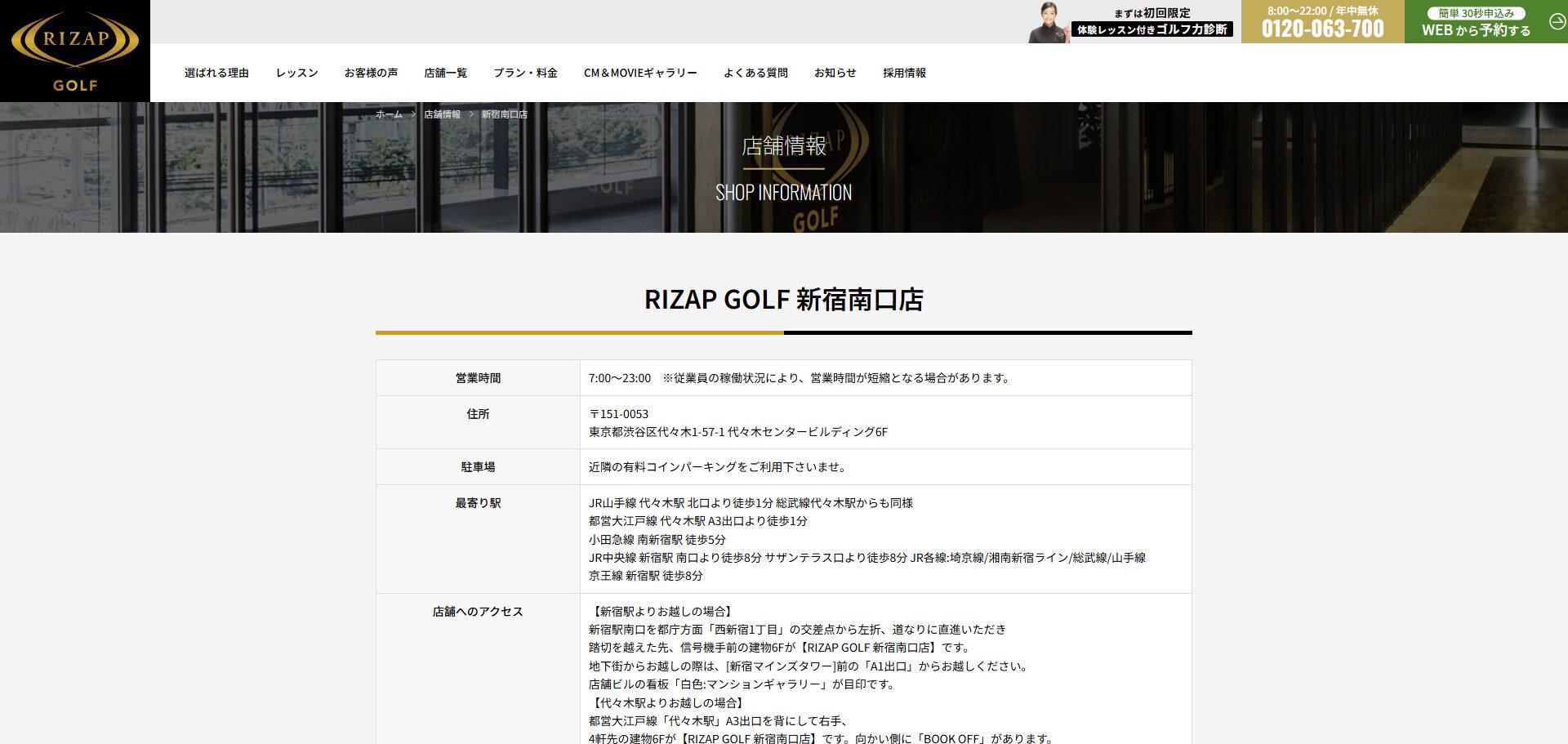Click the 新宿南口店 breadcrumb text
Viewport: 1568px width, 744px height.
(504, 114)
